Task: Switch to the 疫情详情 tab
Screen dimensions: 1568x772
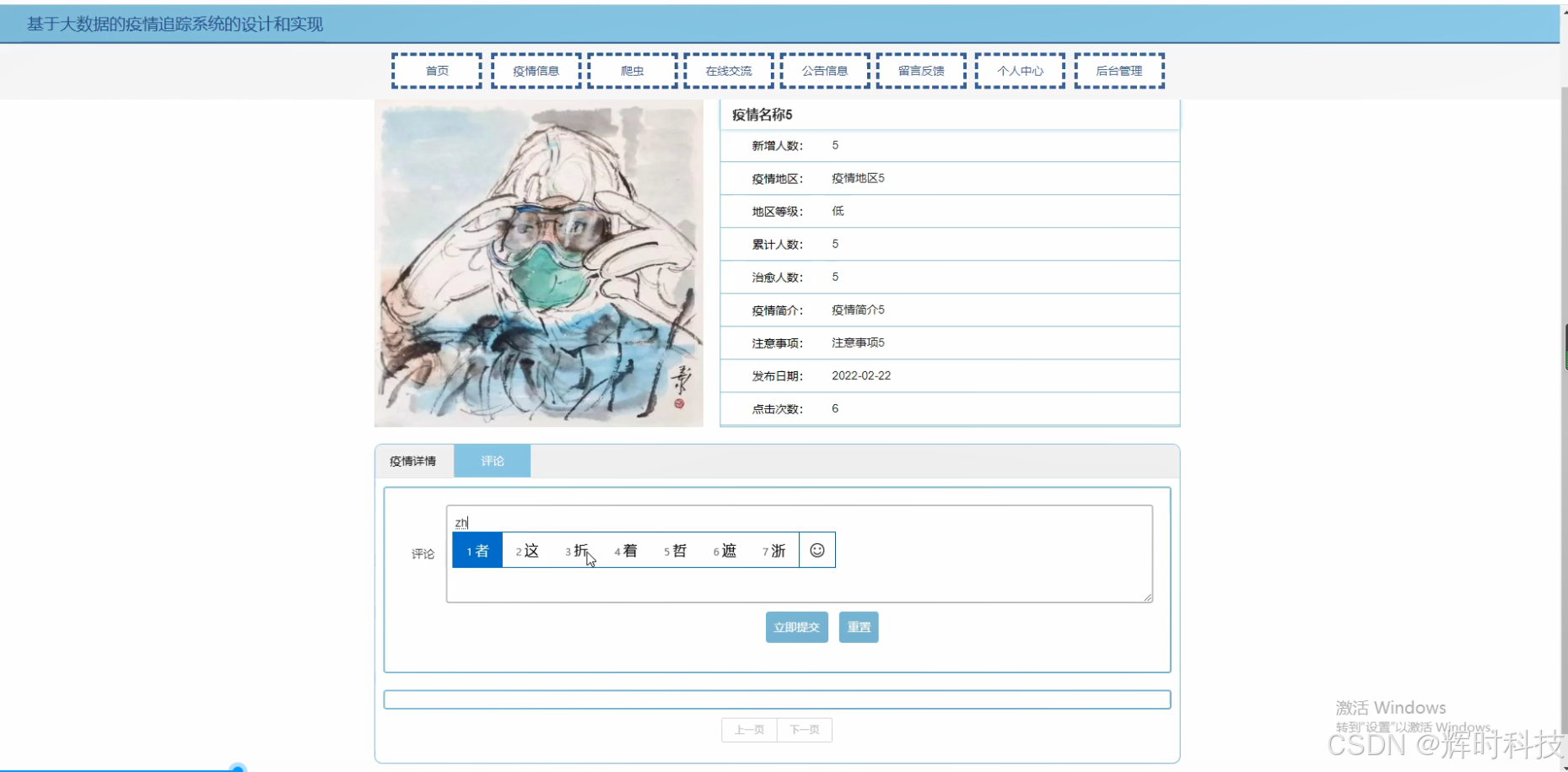Action: [413, 461]
